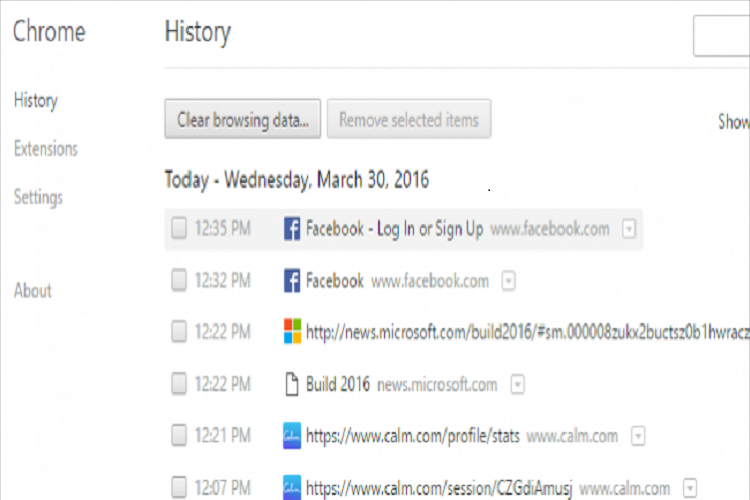
Task: Click Remove selected items button
Action: coord(409,119)
